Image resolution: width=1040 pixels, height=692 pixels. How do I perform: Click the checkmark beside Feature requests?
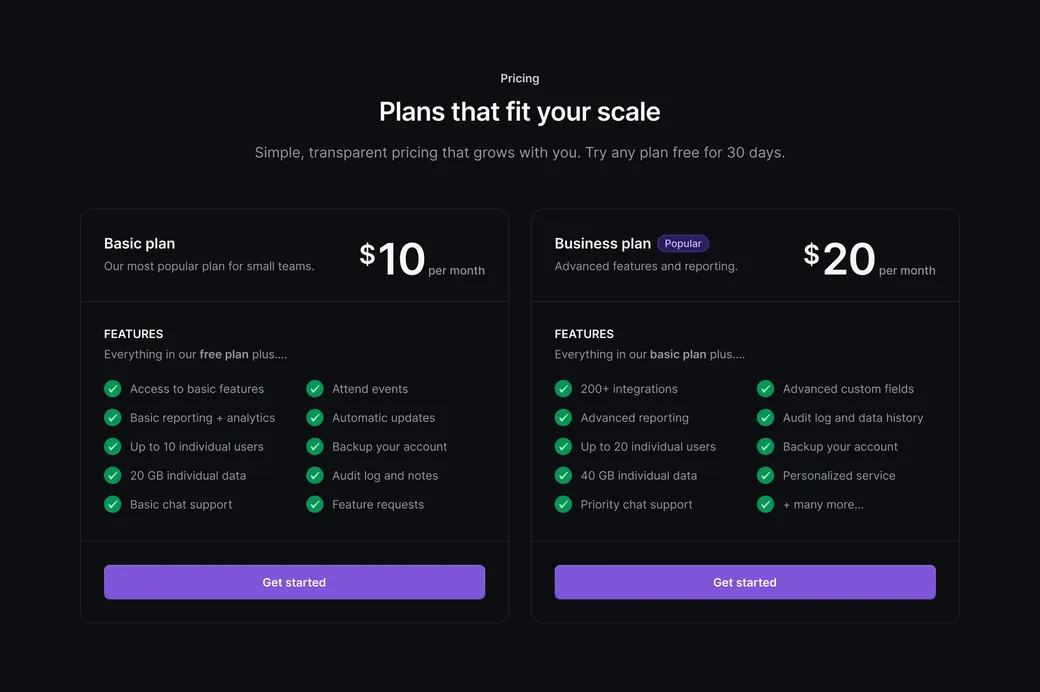point(314,504)
